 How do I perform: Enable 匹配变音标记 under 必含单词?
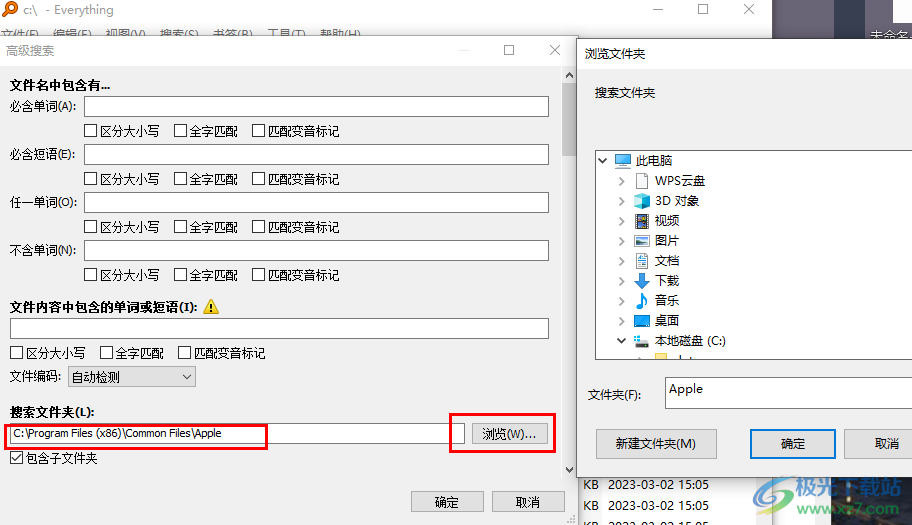(258, 131)
